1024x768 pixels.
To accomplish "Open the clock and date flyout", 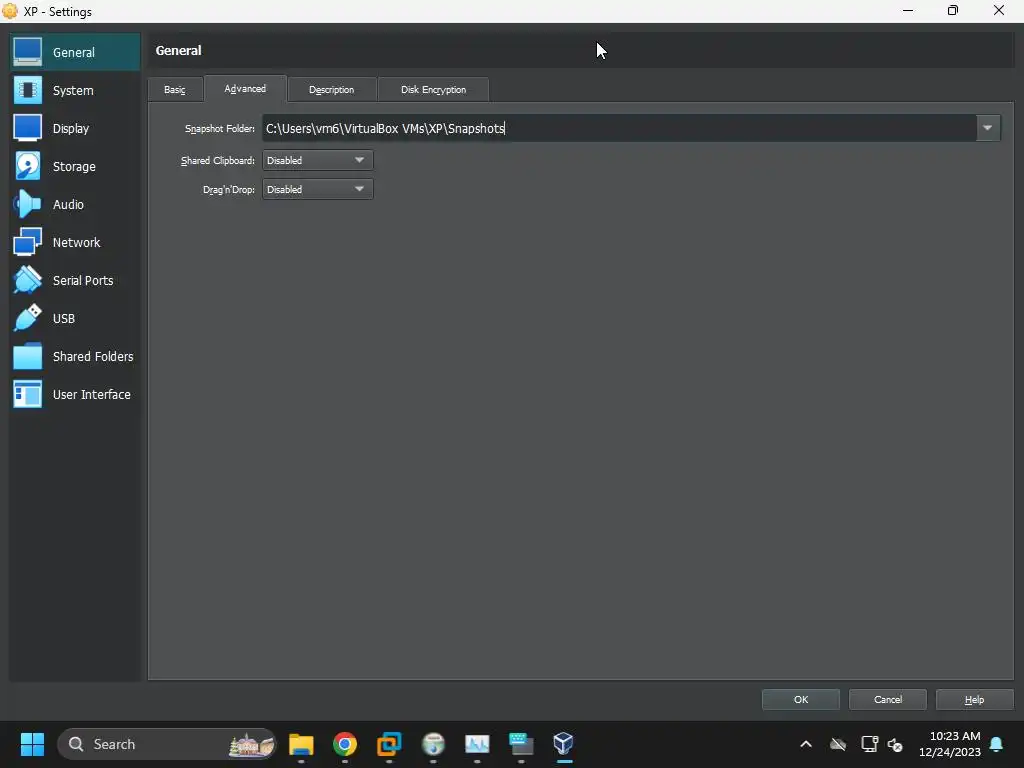I will (950, 744).
